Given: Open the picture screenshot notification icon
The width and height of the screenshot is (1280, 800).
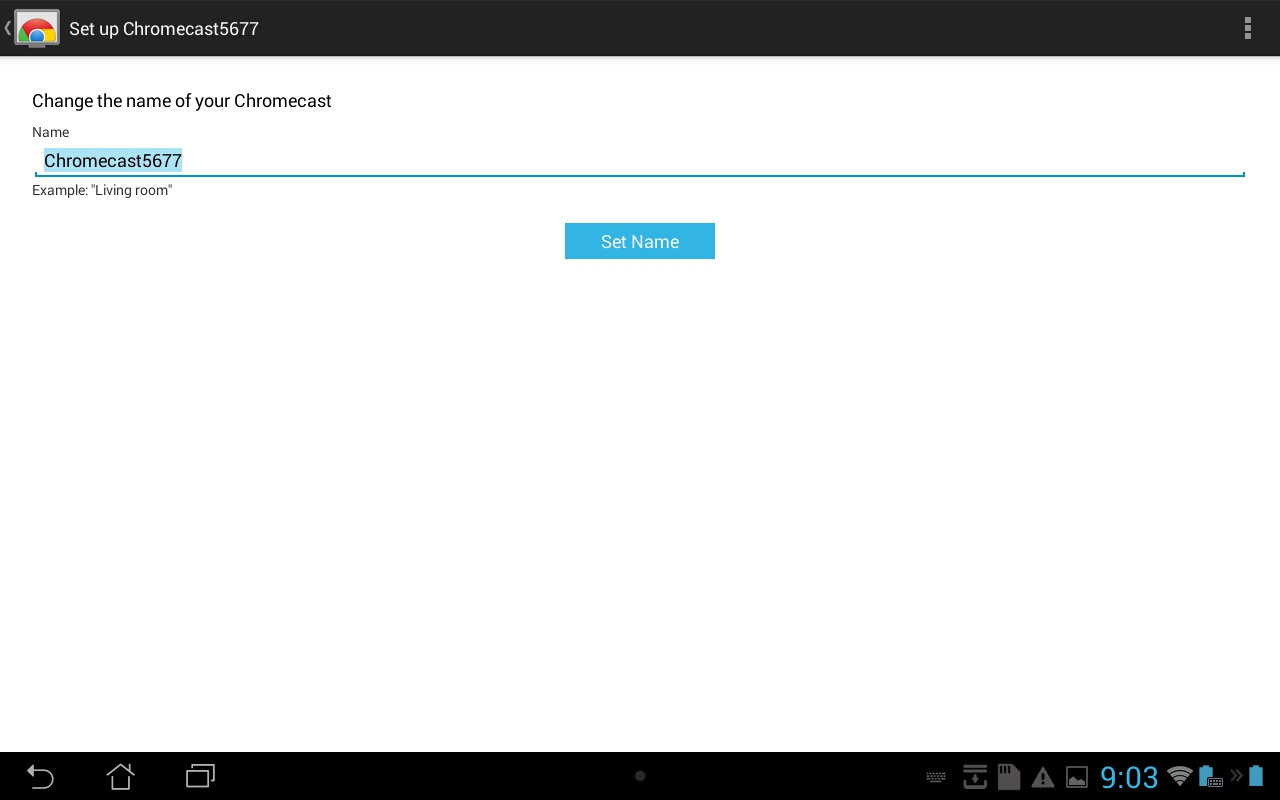Looking at the screenshot, I should 1077,777.
